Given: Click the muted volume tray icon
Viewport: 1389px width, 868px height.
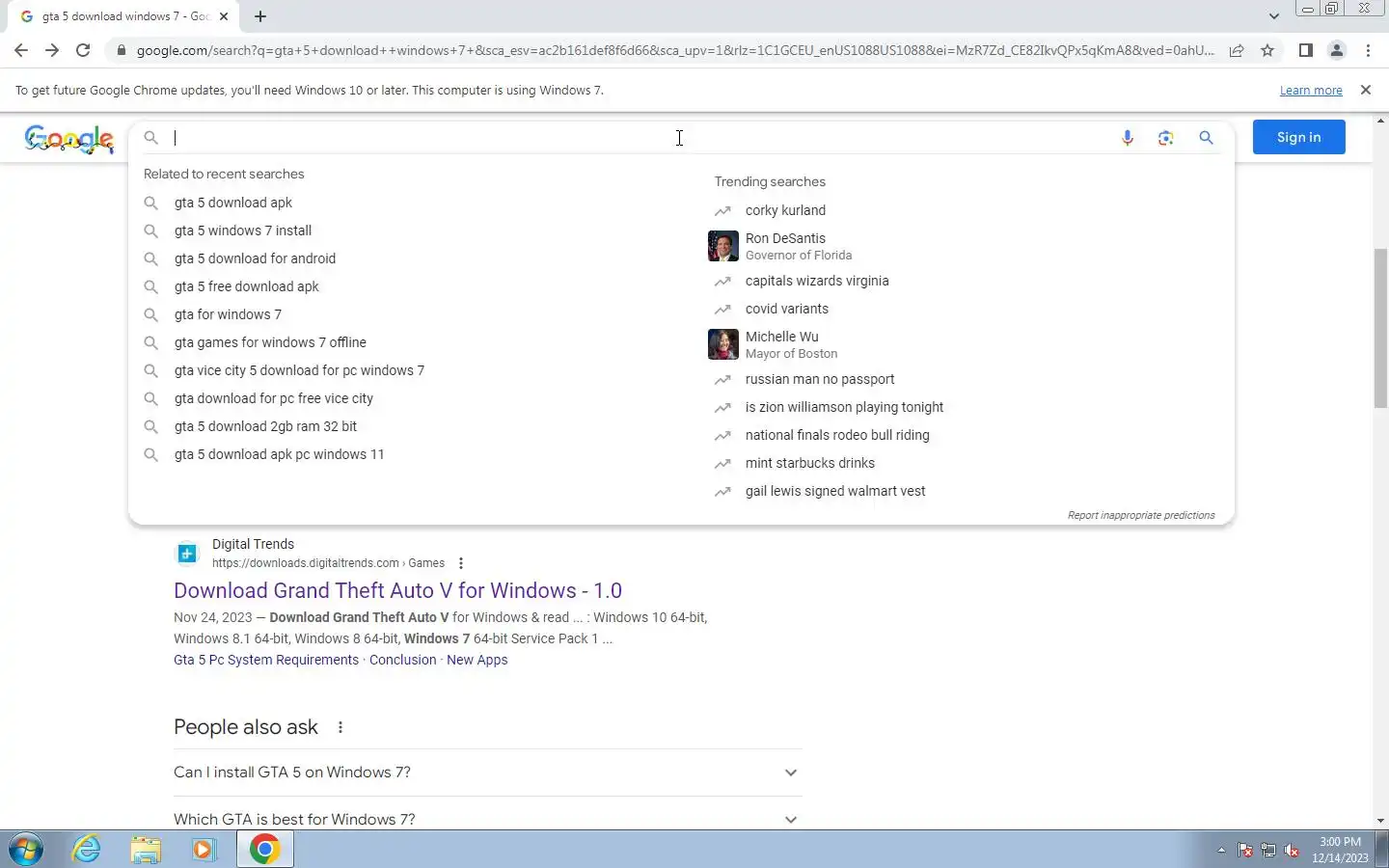Looking at the screenshot, I should (x=1292, y=851).
